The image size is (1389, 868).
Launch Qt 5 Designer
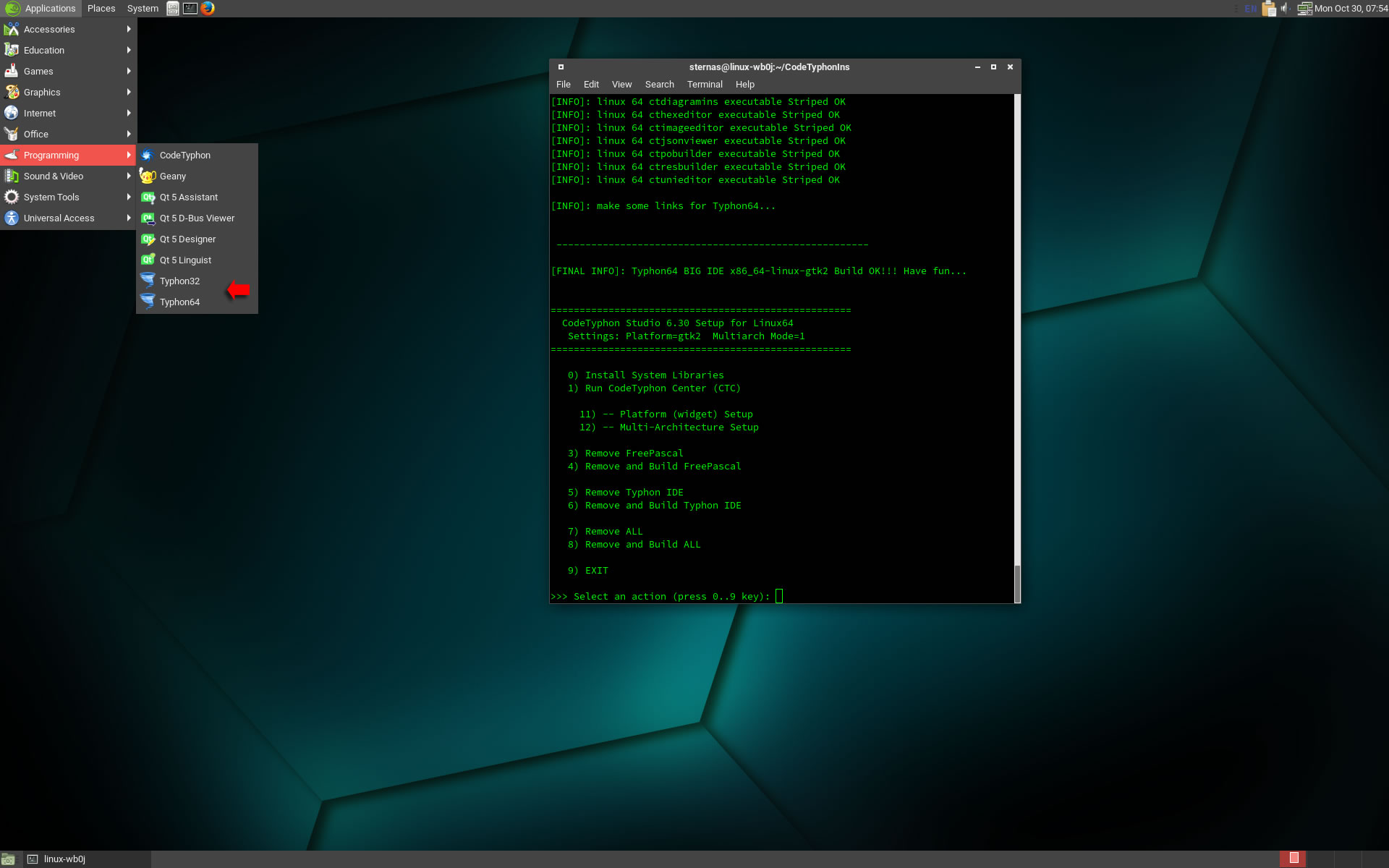pos(197,239)
